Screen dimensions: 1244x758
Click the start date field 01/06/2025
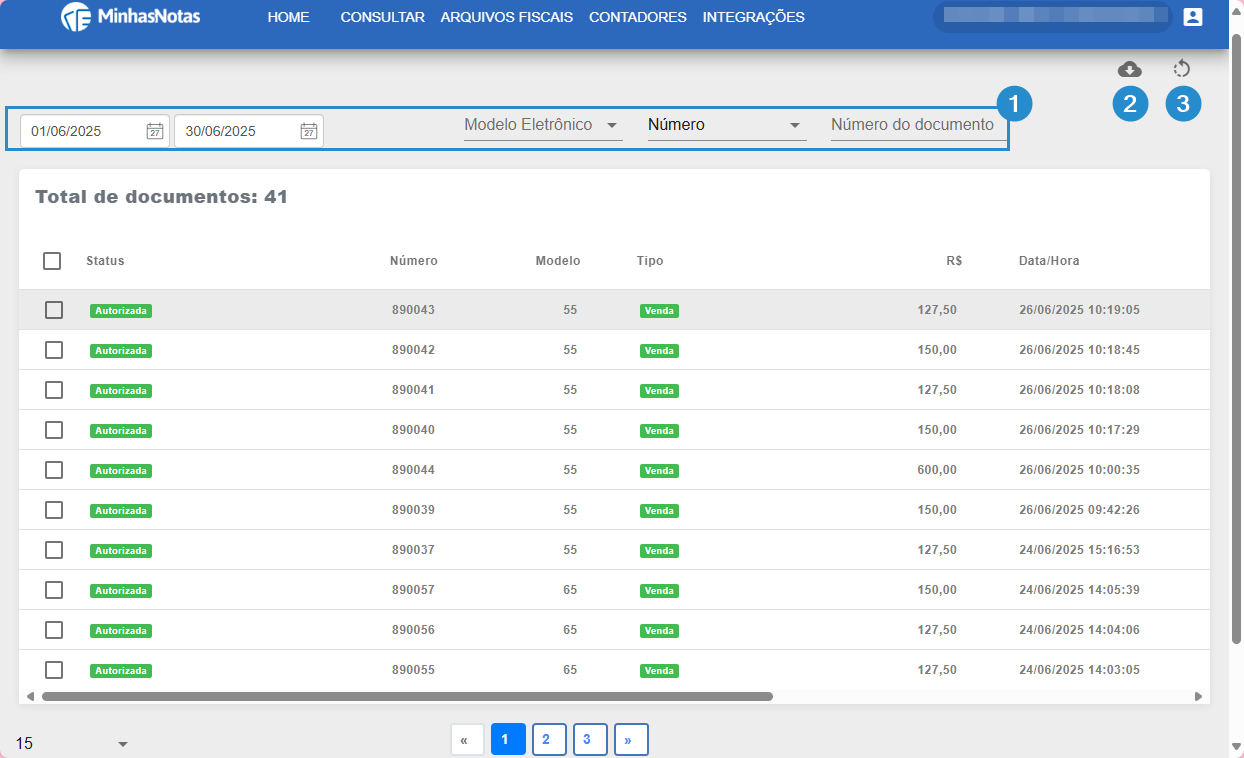pos(95,131)
